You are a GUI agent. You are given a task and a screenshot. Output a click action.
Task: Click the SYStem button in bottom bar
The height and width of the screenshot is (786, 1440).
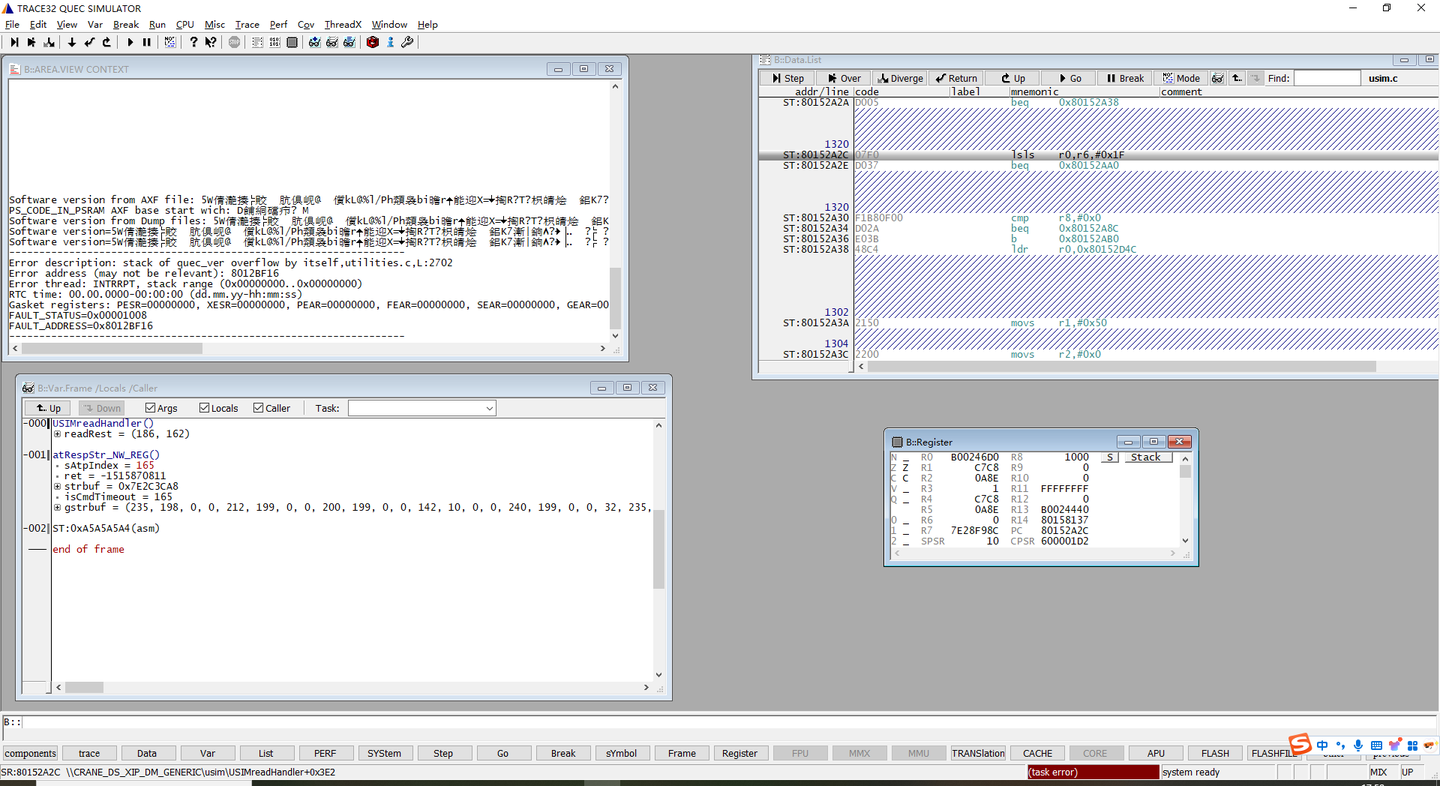coord(384,753)
